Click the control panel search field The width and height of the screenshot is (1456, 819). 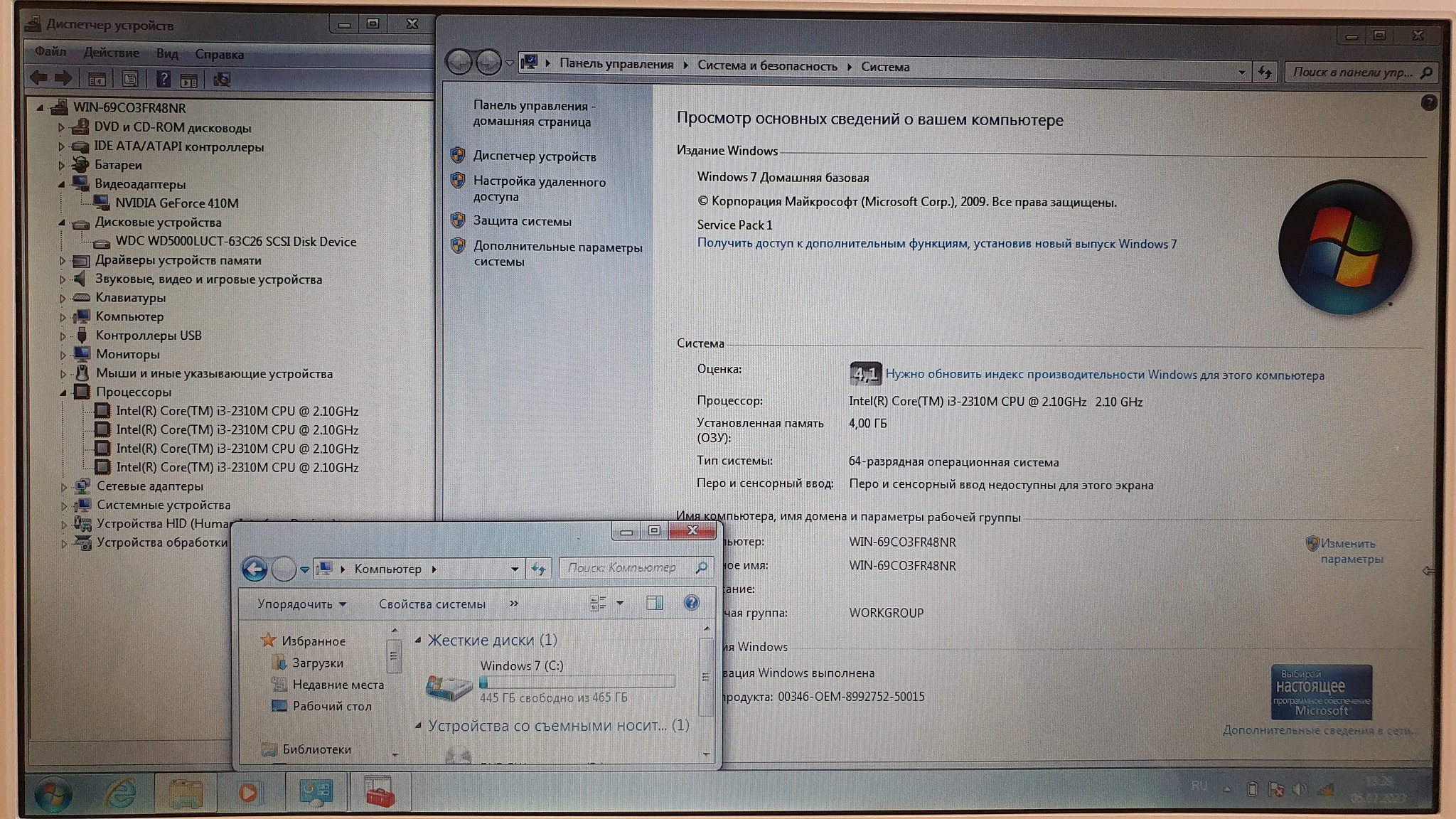click(x=1353, y=73)
